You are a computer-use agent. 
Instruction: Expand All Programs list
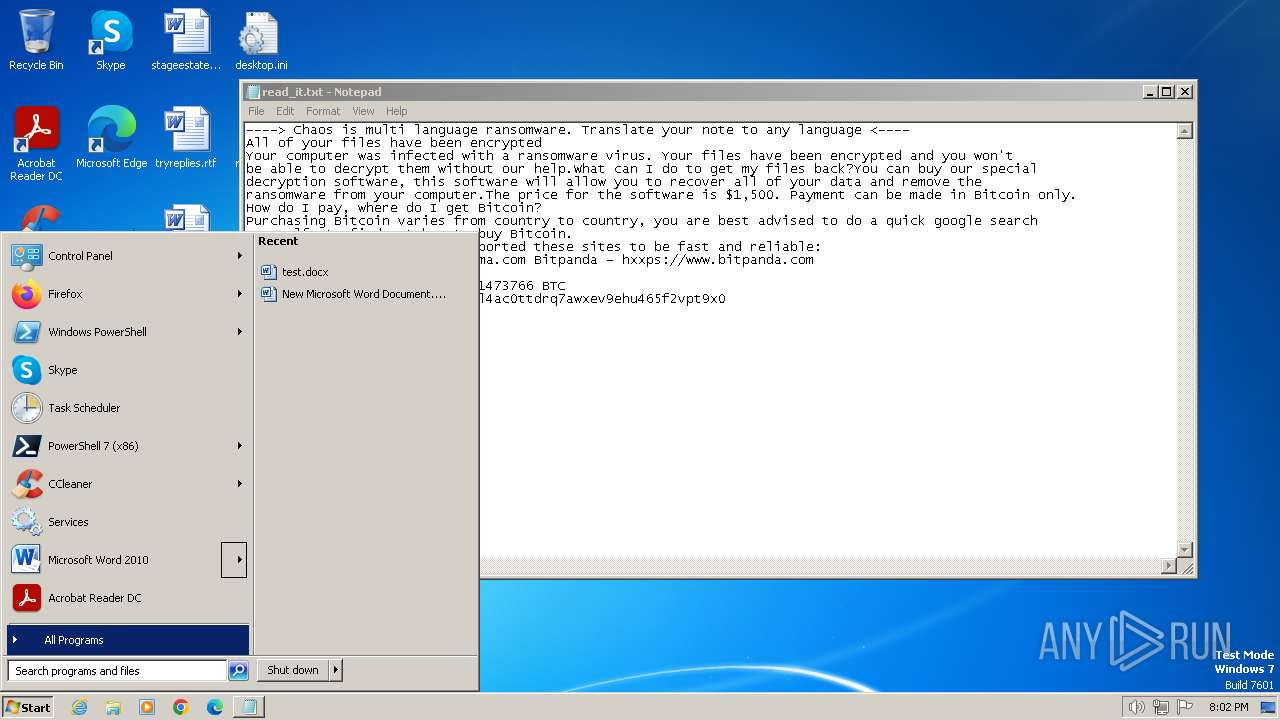pyautogui.click(x=127, y=640)
